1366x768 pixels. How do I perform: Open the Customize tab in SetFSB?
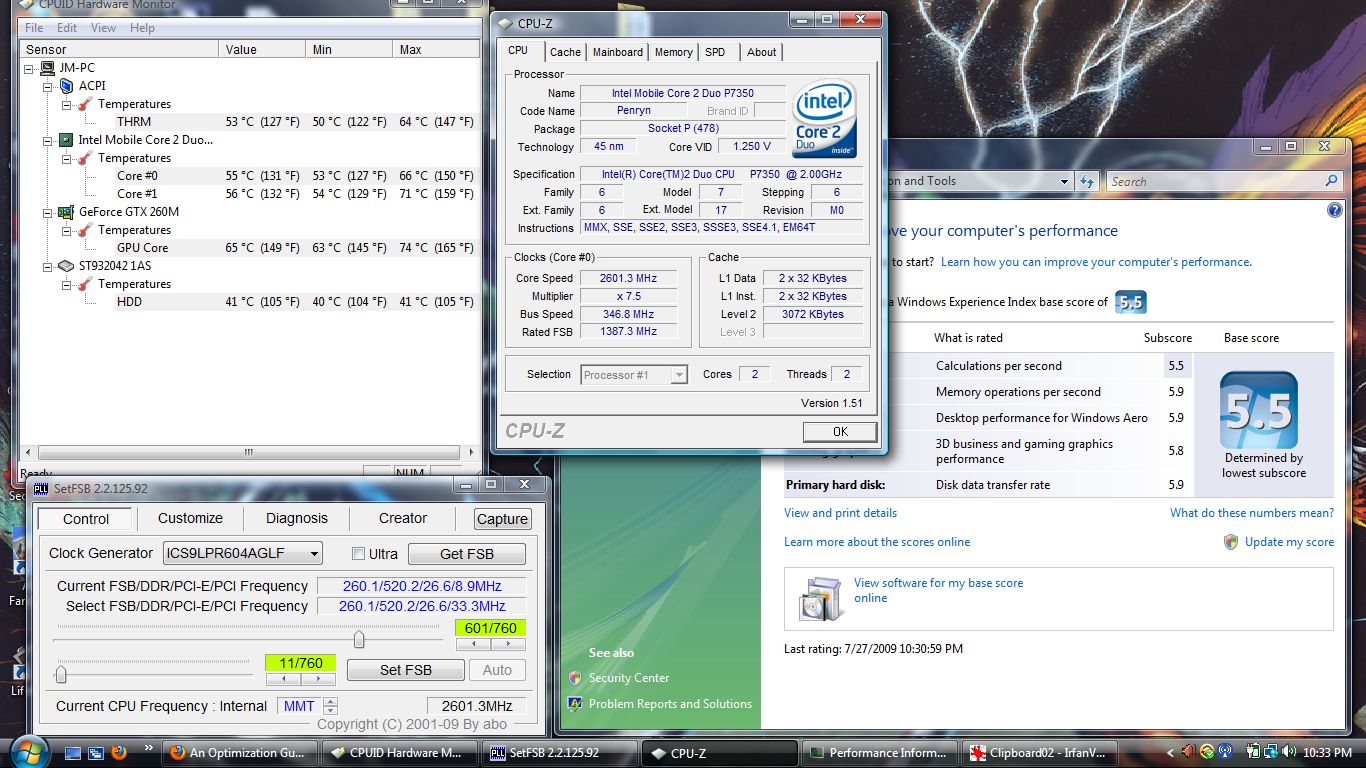point(190,518)
